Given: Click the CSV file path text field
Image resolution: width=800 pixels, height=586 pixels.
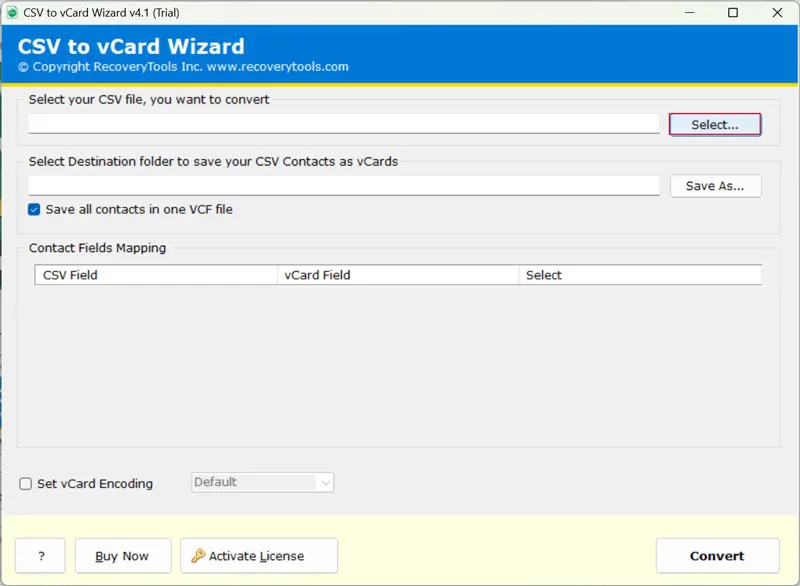Looking at the screenshot, I should pyautogui.click(x=344, y=124).
